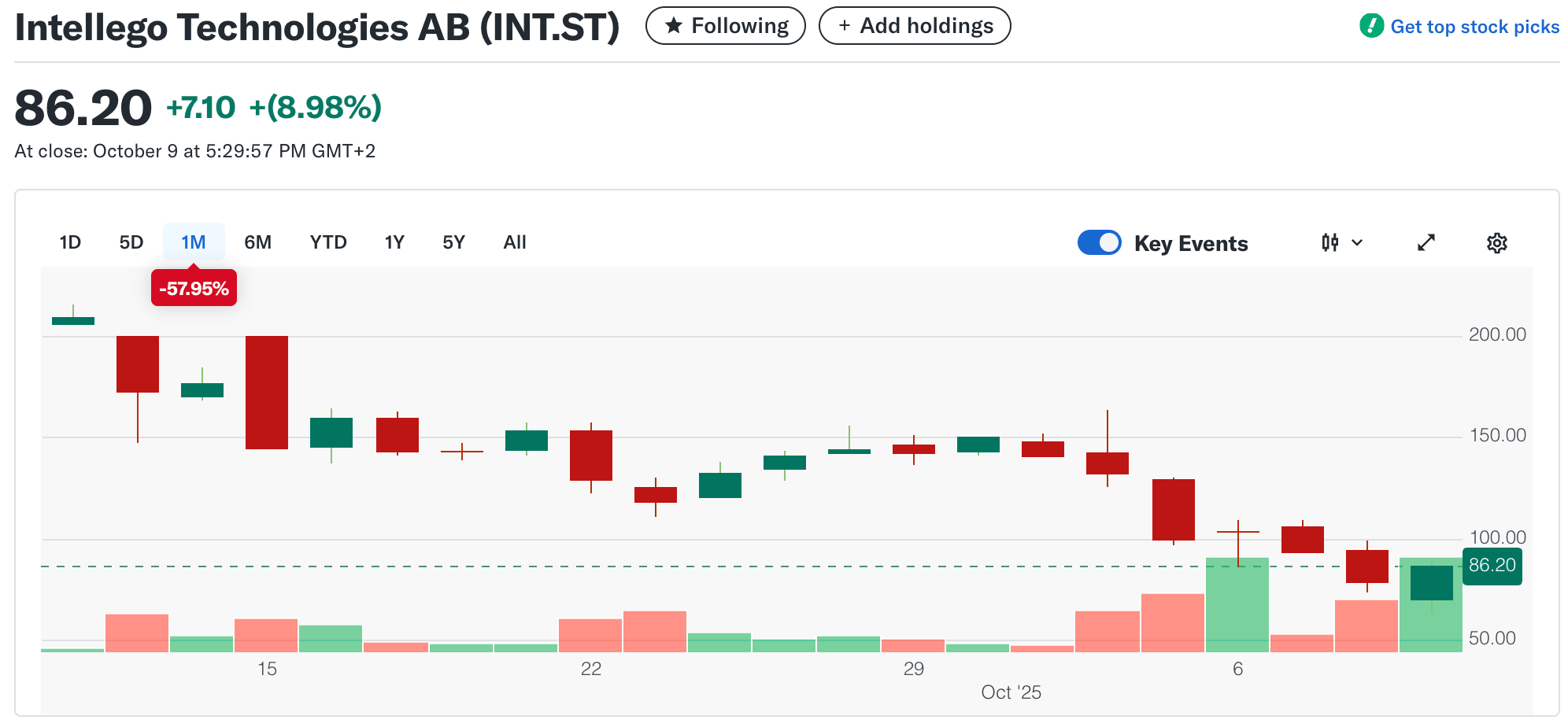
Task: Click the last green candle on the chart
Action: [x=1431, y=583]
